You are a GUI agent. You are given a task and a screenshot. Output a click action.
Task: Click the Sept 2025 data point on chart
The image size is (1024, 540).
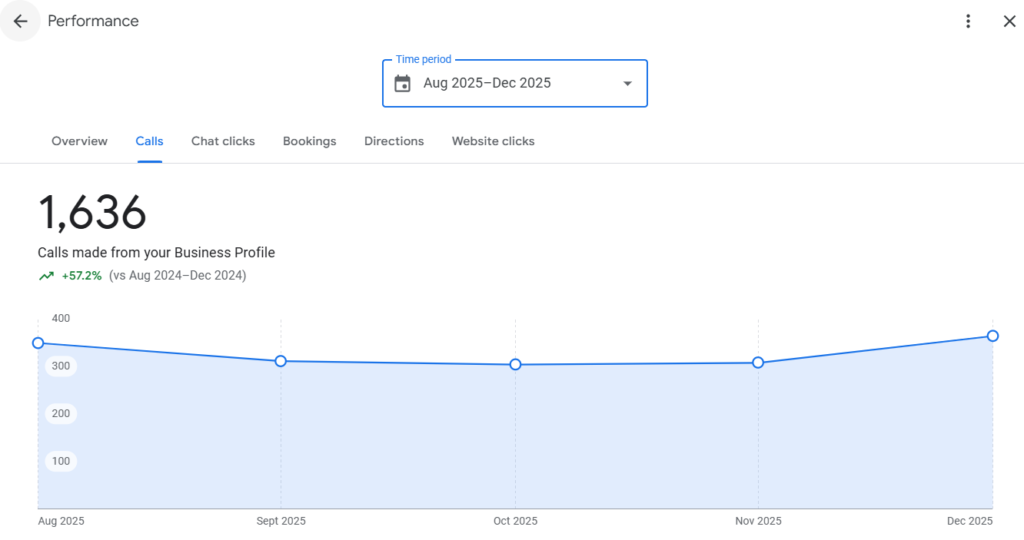coord(281,361)
